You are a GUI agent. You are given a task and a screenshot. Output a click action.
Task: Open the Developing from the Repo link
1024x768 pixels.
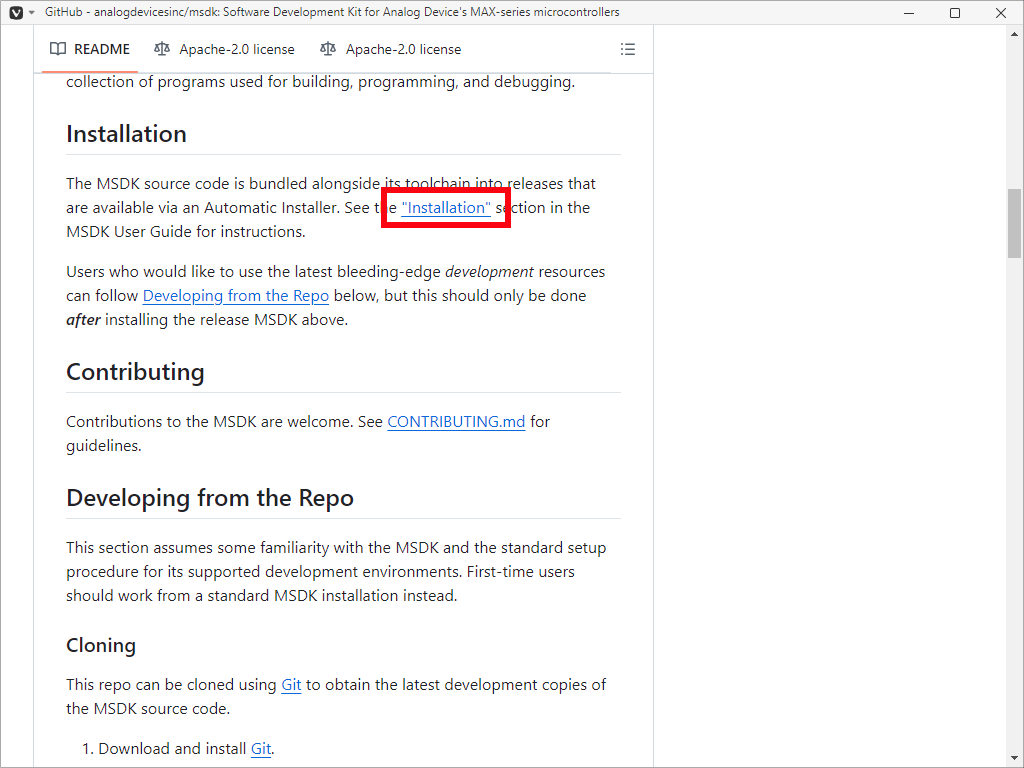(x=236, y=296)
